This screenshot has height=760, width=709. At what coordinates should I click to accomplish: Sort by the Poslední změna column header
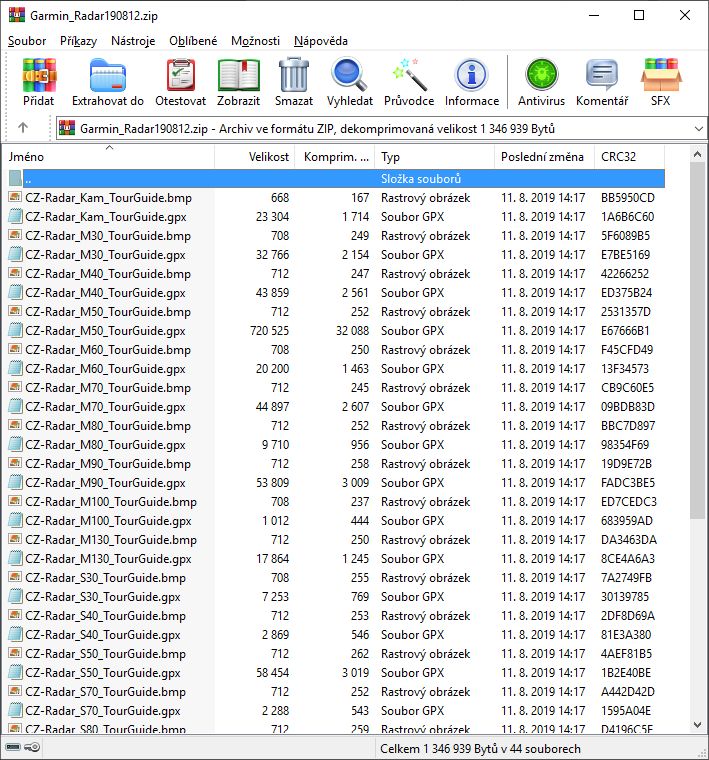[x=544, y=157]
